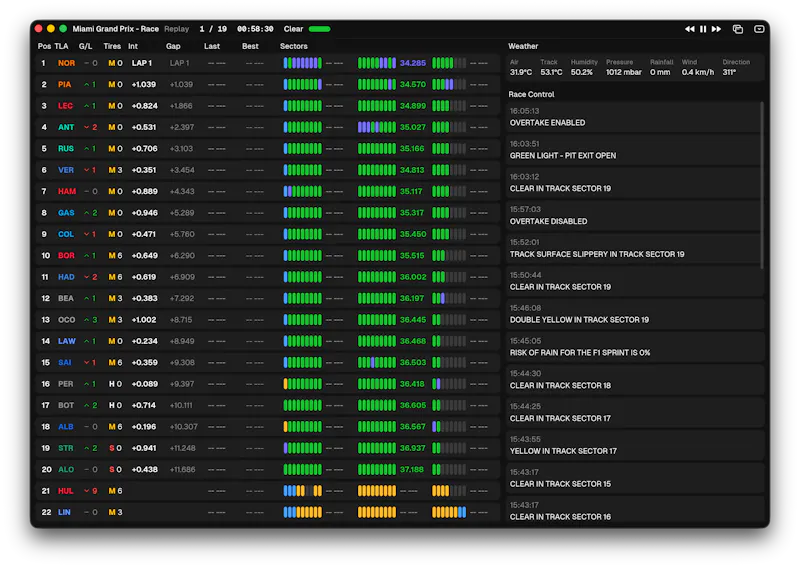Rewind the race replay

click(x=690, y=29)
